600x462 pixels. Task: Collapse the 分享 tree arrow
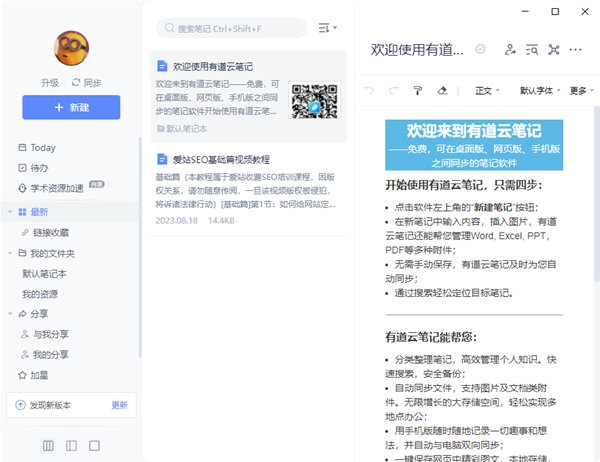coord(10,314)
